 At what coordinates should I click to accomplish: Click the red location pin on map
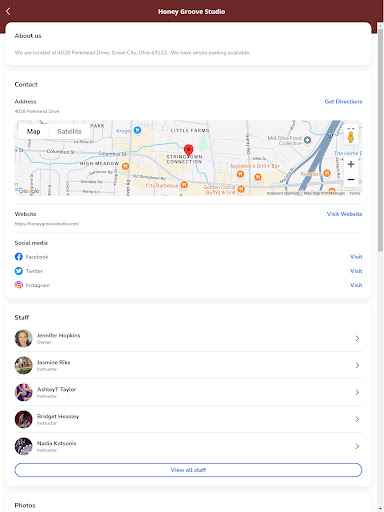pyautogui.click(x=189, y=151)
